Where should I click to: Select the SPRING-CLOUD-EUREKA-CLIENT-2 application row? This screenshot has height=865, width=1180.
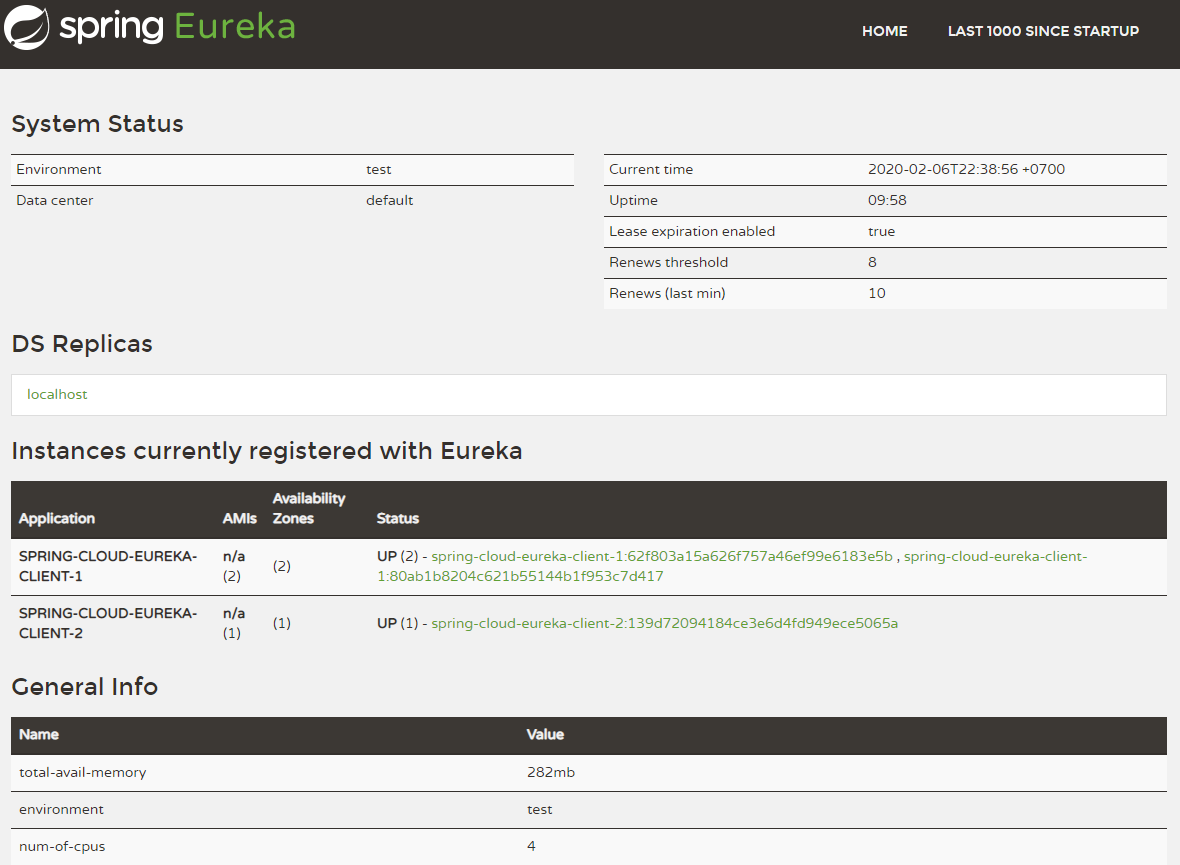click(110, 622)
